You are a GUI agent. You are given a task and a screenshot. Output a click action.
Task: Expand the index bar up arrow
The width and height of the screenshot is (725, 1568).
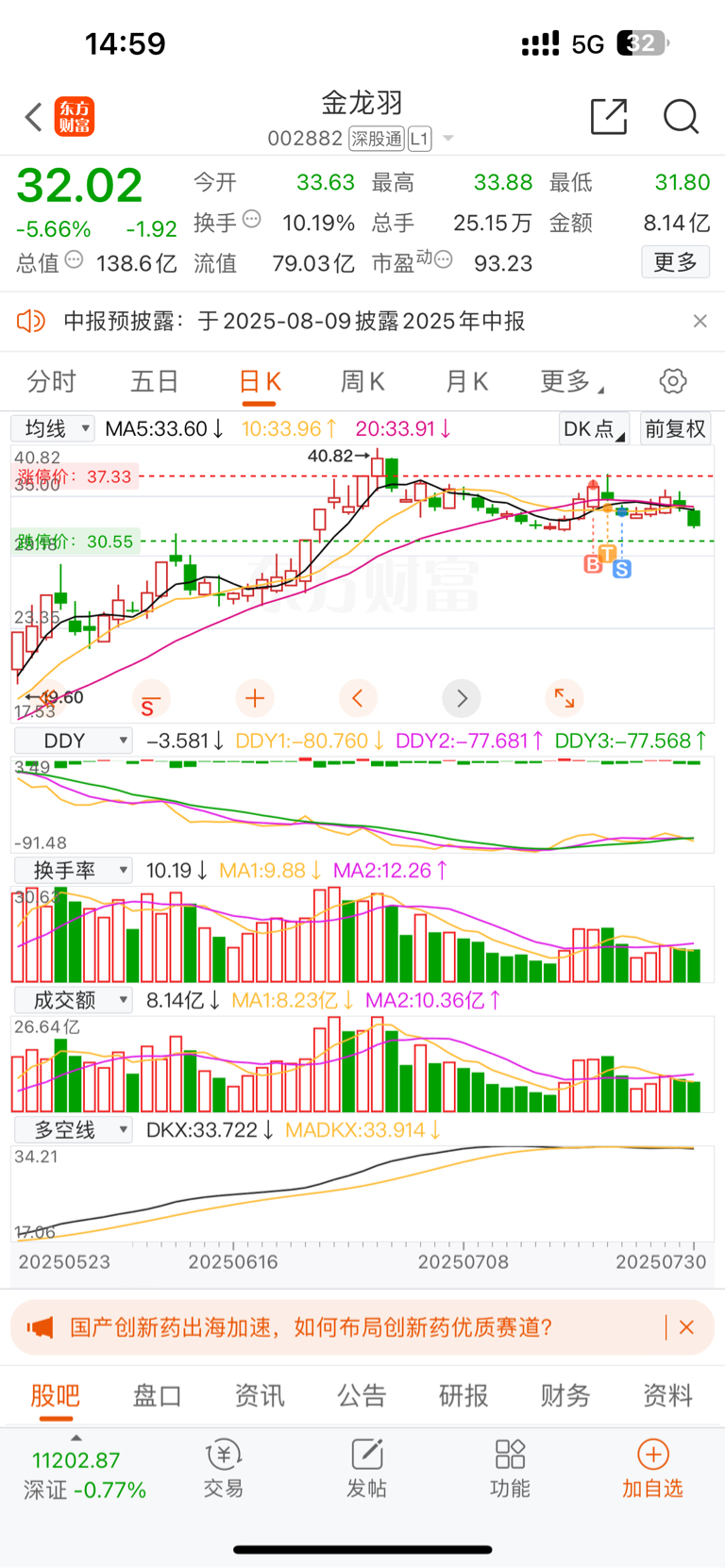tap(76, 1438)
